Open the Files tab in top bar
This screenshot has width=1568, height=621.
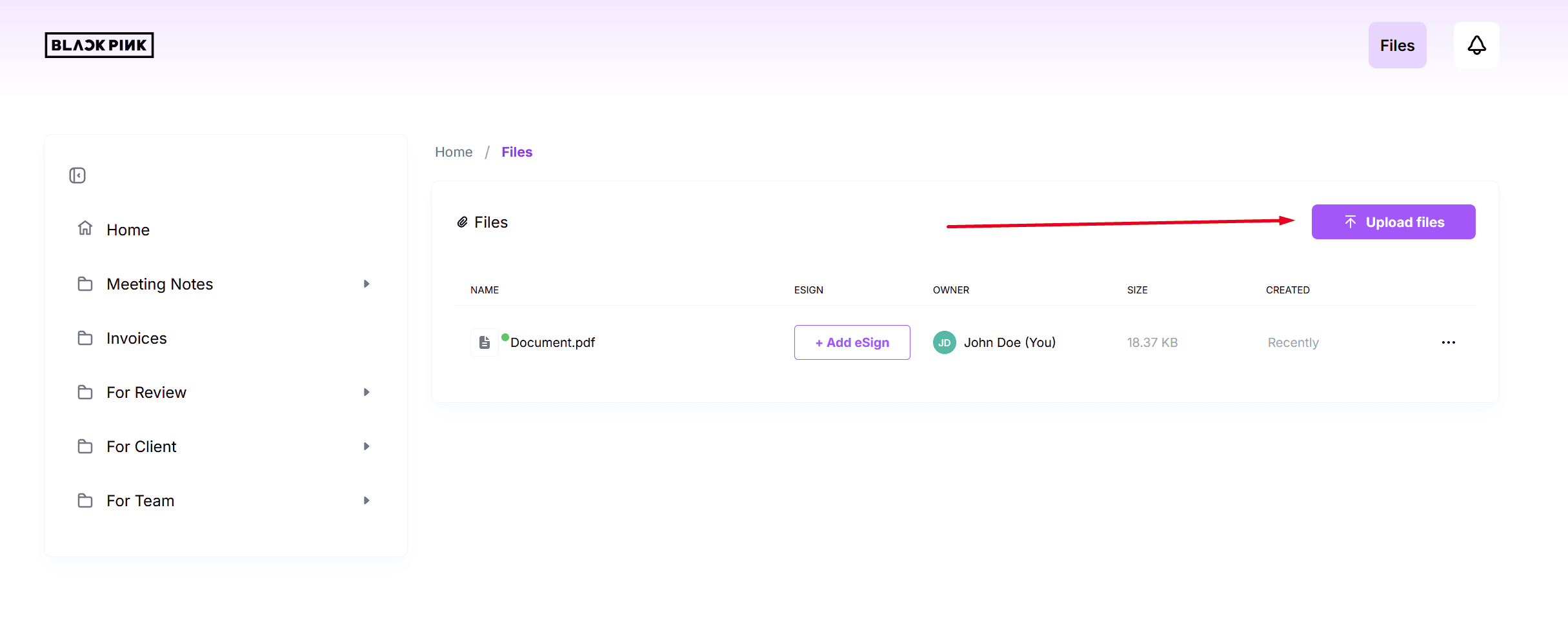click(x=1398, y=45)
